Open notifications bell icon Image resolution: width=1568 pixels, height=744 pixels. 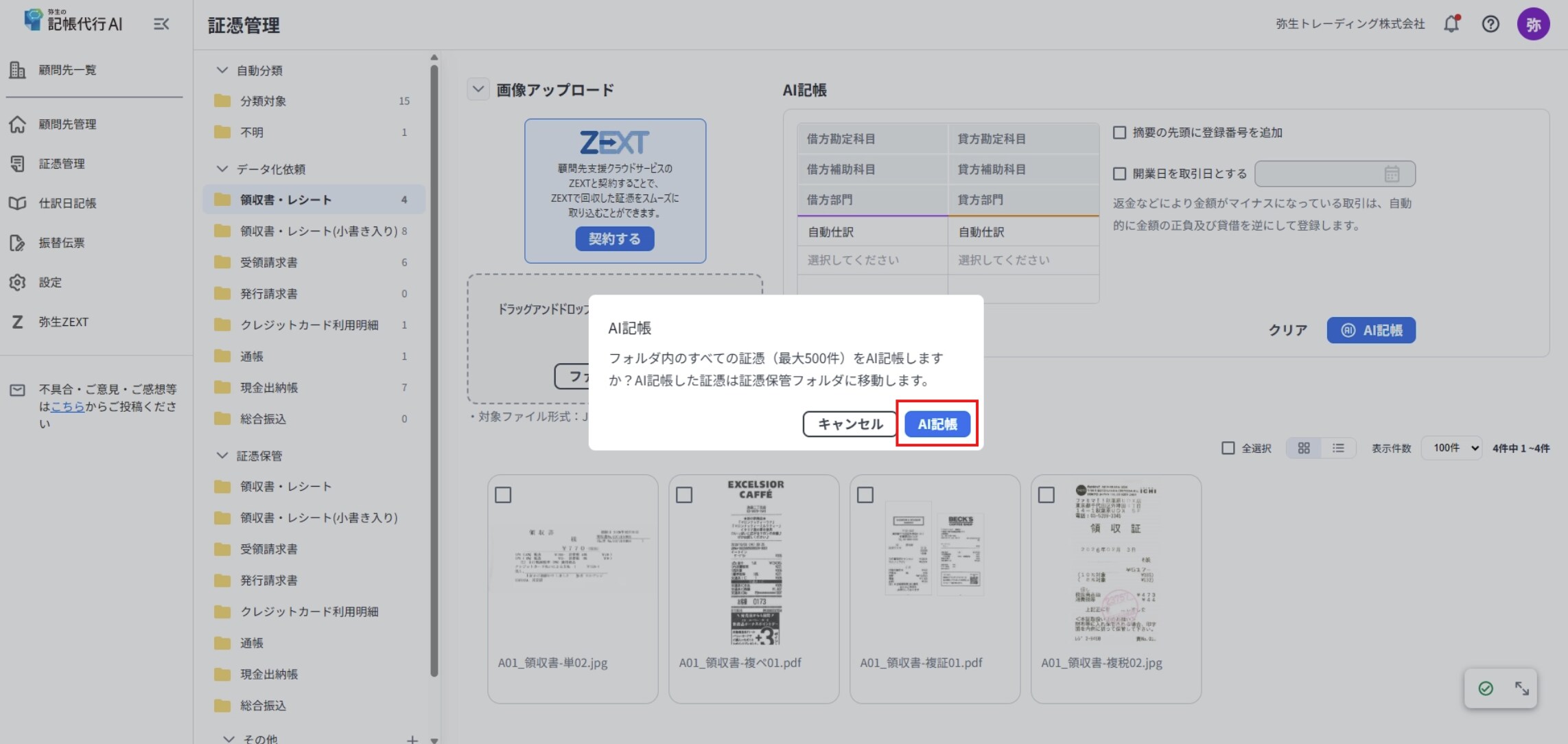pos(1451,24)
